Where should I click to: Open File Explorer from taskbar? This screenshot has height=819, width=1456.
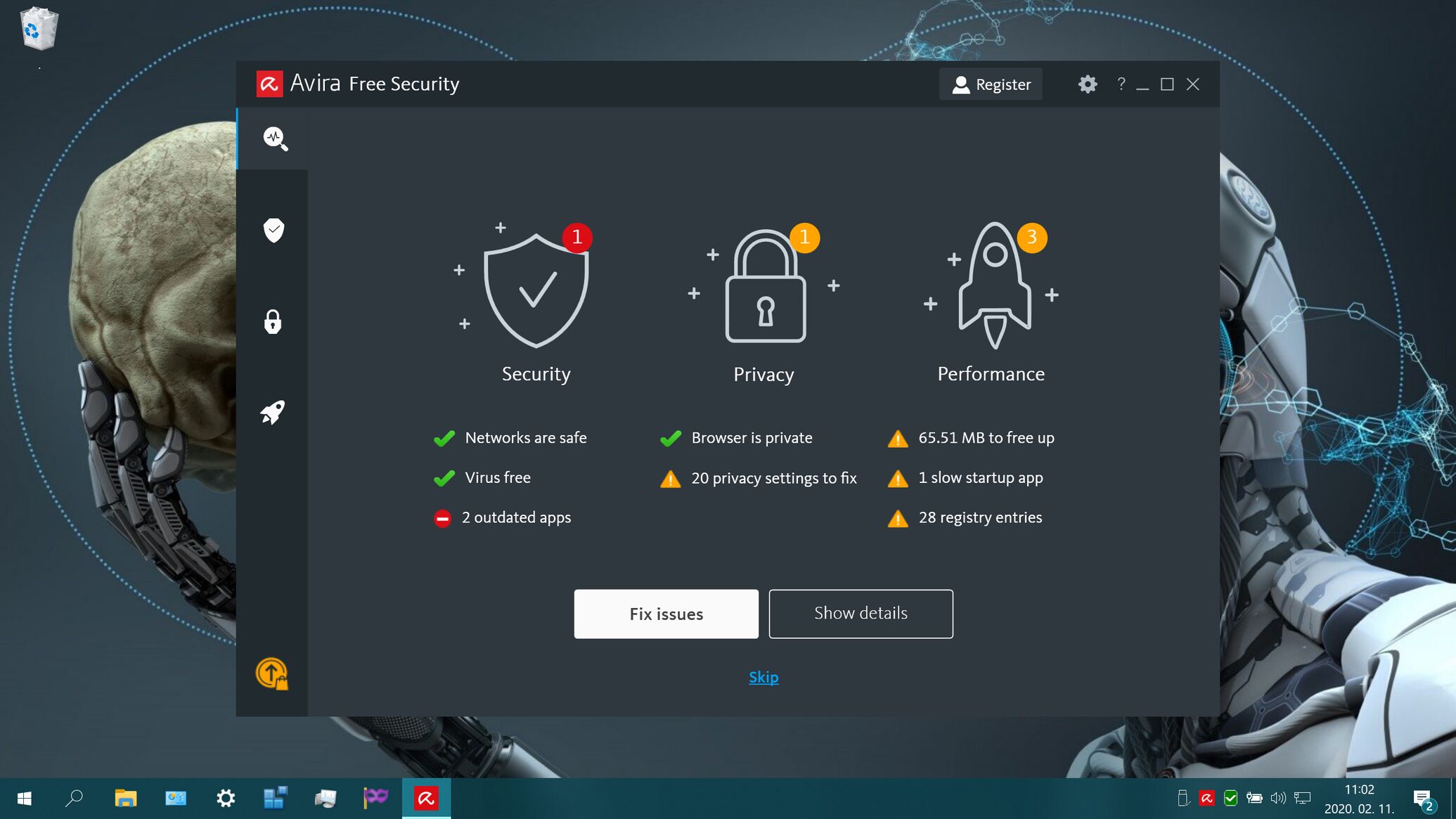(x=125, y=799)
